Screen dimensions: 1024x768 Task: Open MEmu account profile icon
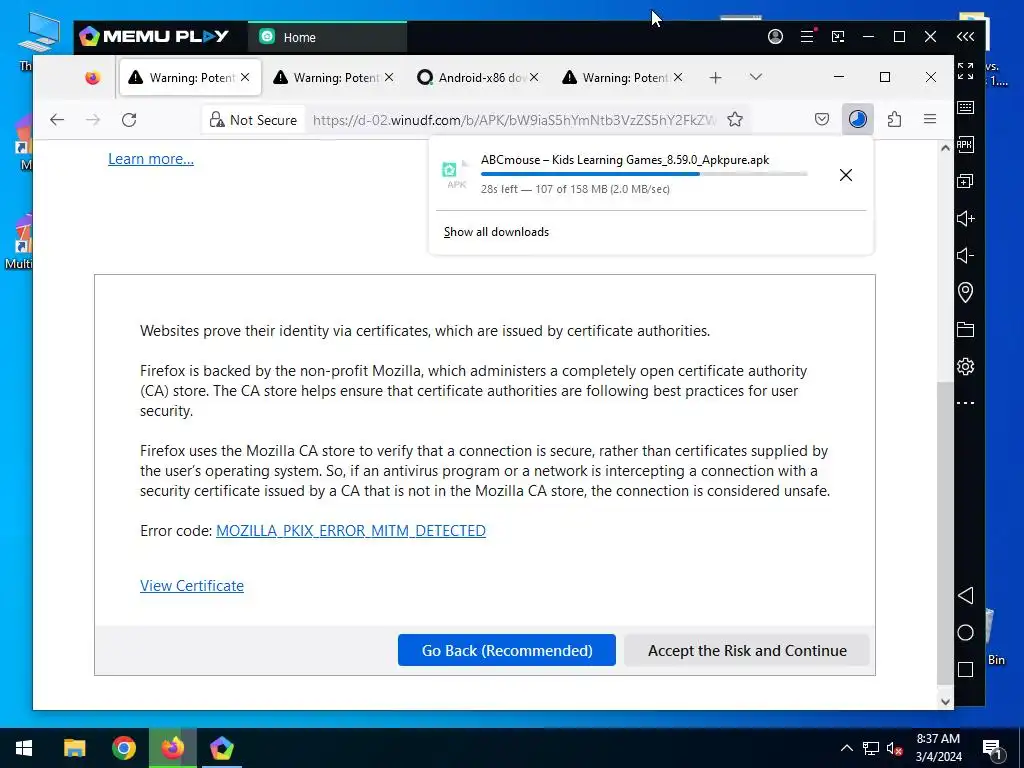coord(775,37)
